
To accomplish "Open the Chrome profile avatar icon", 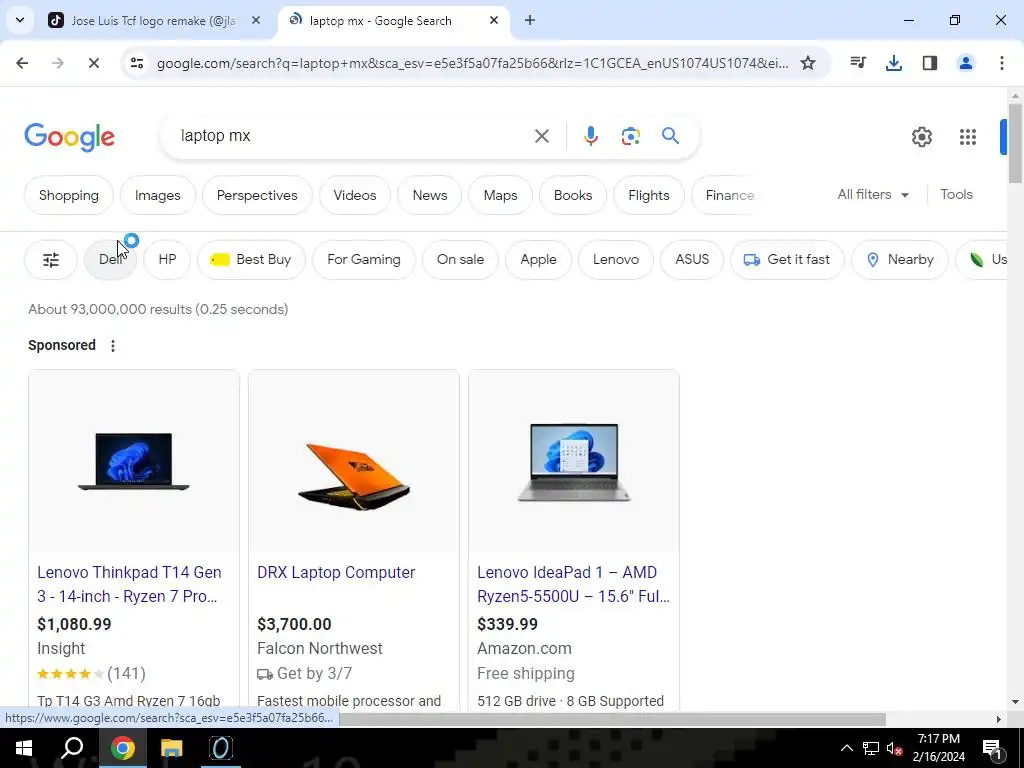I will coord(966,63).
